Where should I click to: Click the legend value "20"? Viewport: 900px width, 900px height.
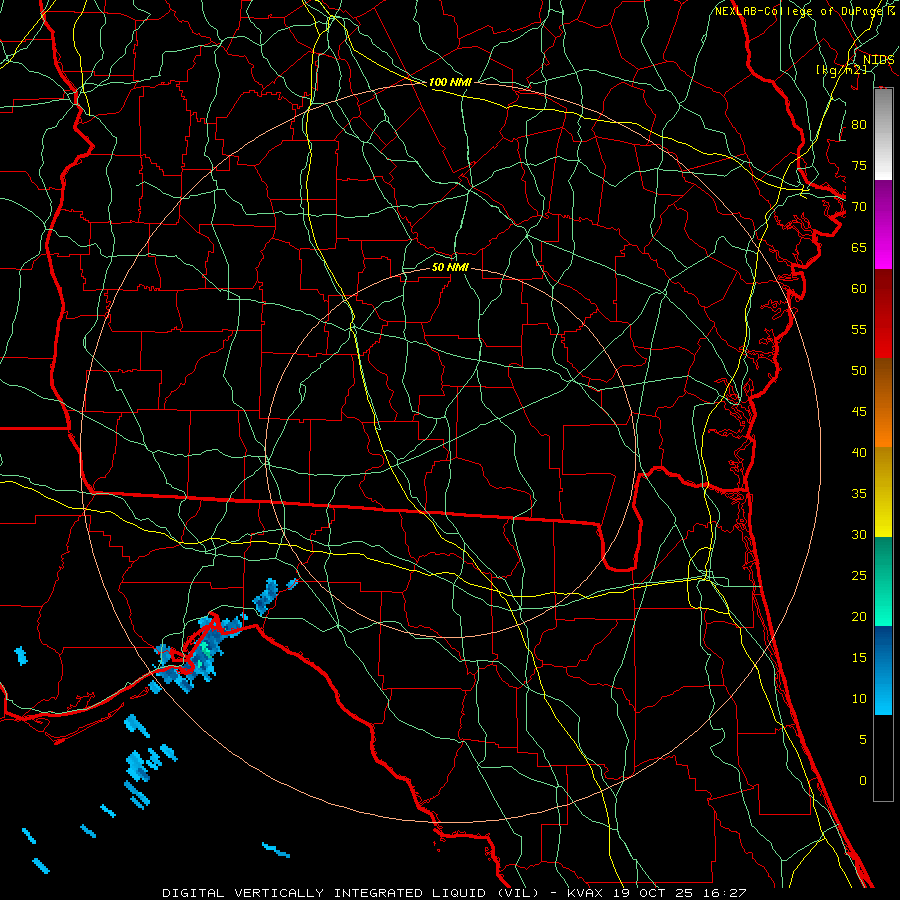tap(859, 616)
